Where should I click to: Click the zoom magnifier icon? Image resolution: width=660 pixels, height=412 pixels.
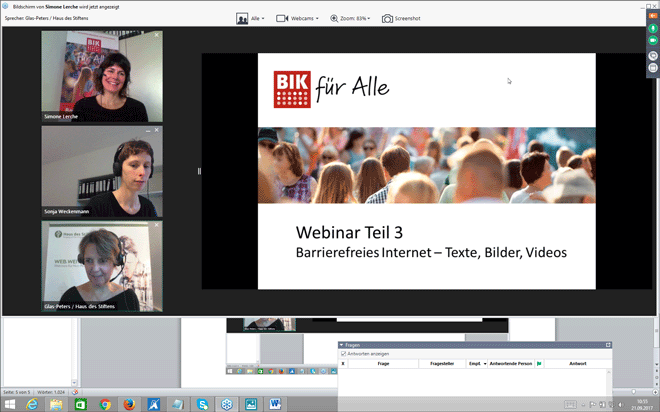(x=334, y=19)
